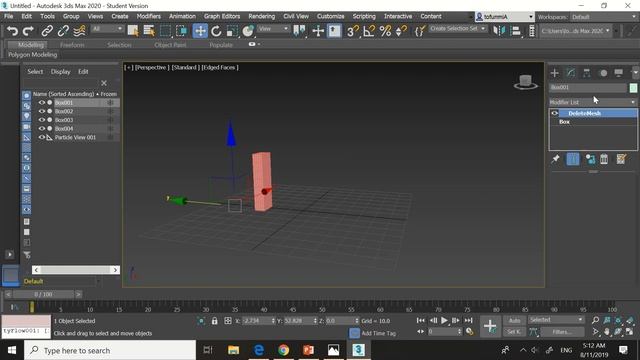
Task: Toggle visibility eye of Box001
Action: (x=42, y=102)
